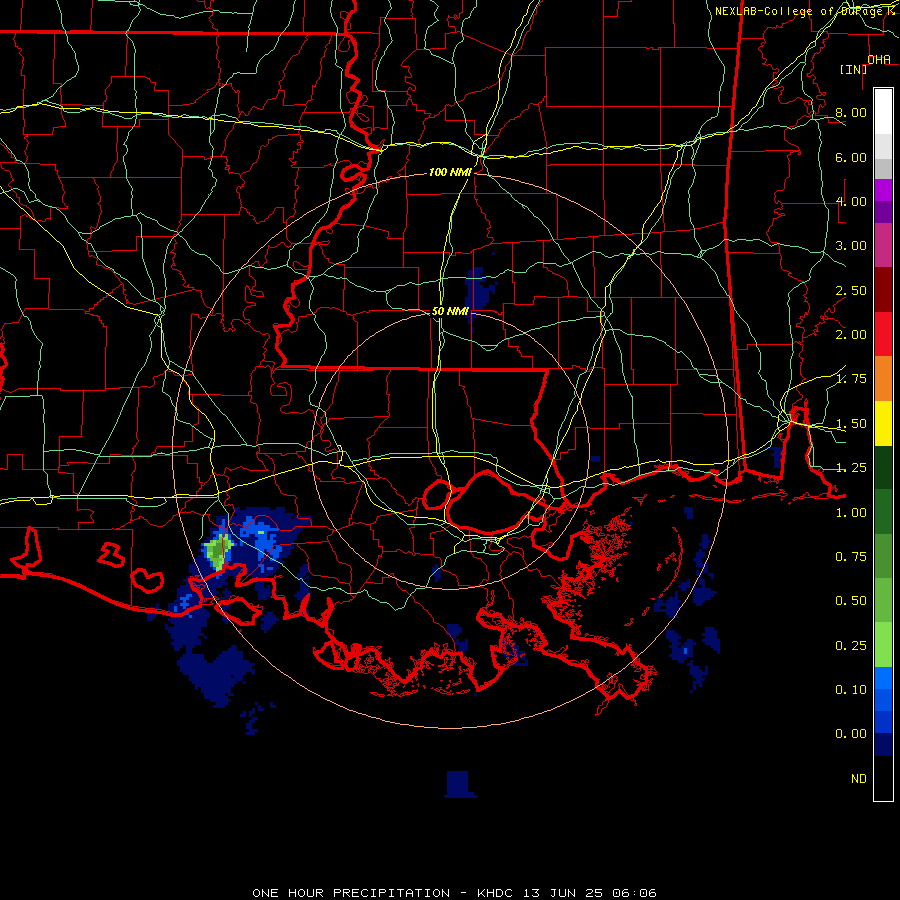Click the "2.50" legend value
900x900 pixels.
pos(851,290)
